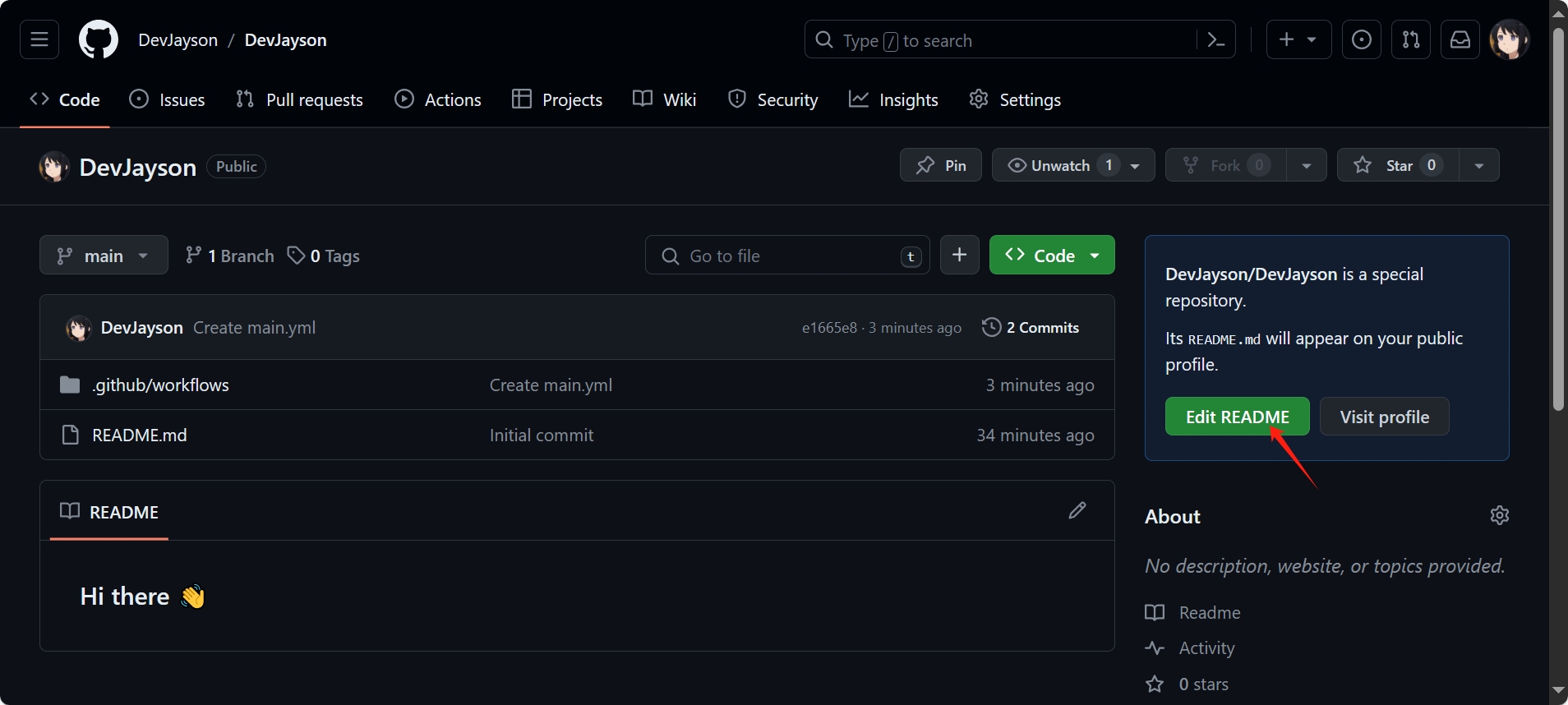Click the Visit profile button
Screen dimensions: 1568x705
1384,417
